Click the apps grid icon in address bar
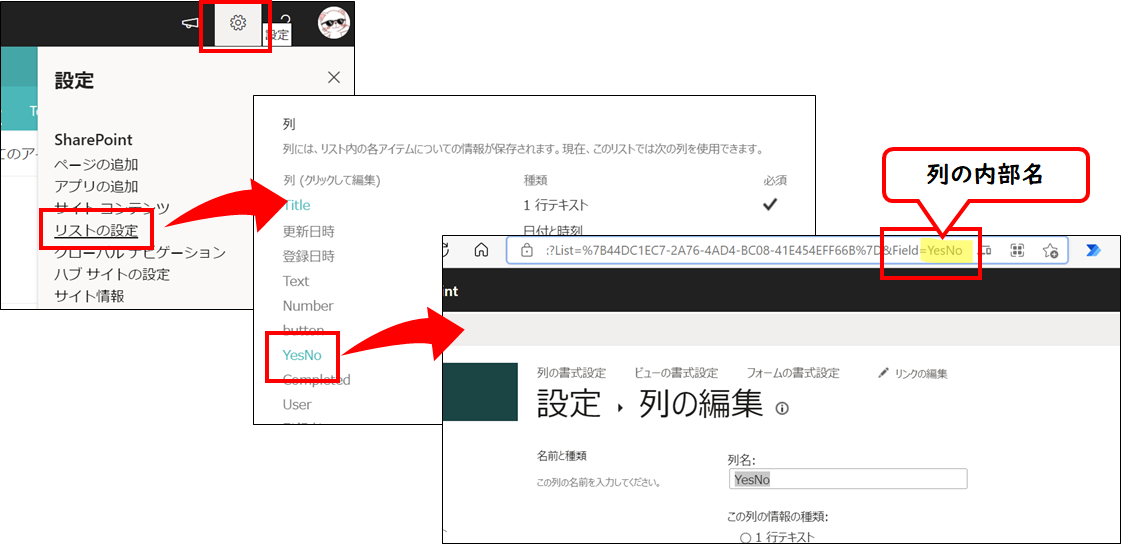This screenshot has width=1121, height=544. coord(1018,250)
